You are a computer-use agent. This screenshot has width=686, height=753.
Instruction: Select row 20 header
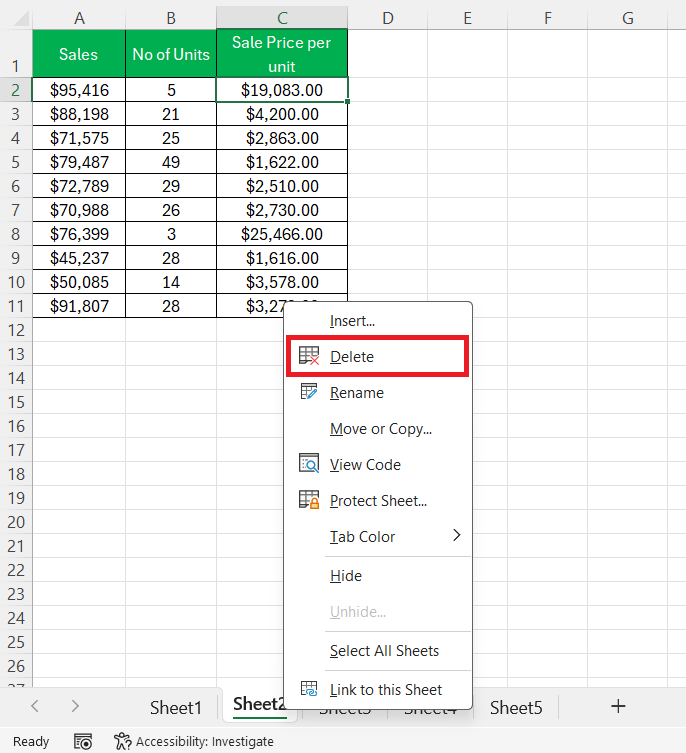tap(15, 522)
